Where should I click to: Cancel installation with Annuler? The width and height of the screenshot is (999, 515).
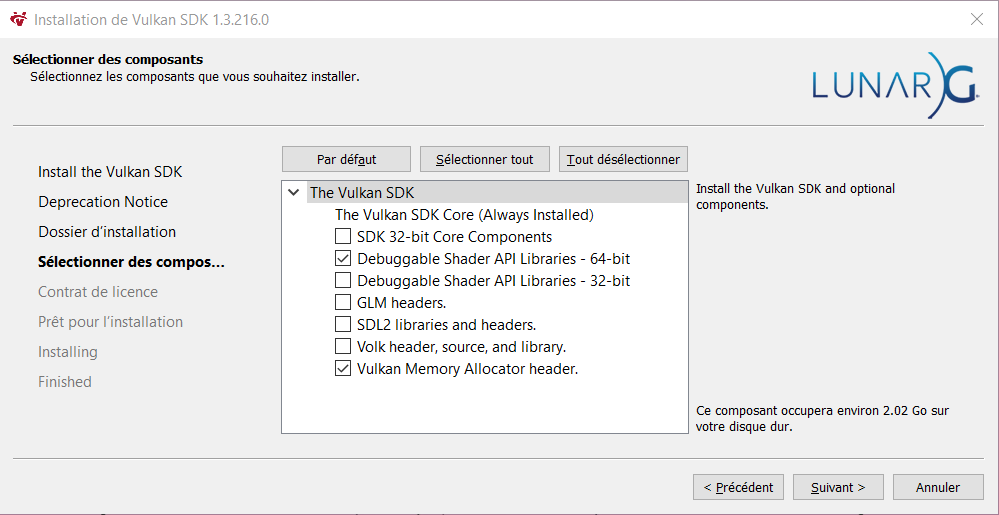(x=938, y=488)
